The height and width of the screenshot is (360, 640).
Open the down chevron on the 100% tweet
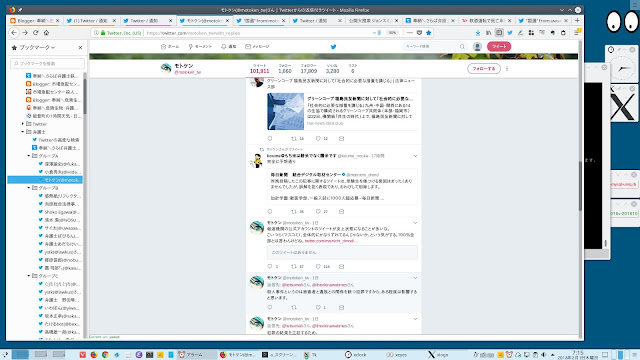tap(415, 223)
